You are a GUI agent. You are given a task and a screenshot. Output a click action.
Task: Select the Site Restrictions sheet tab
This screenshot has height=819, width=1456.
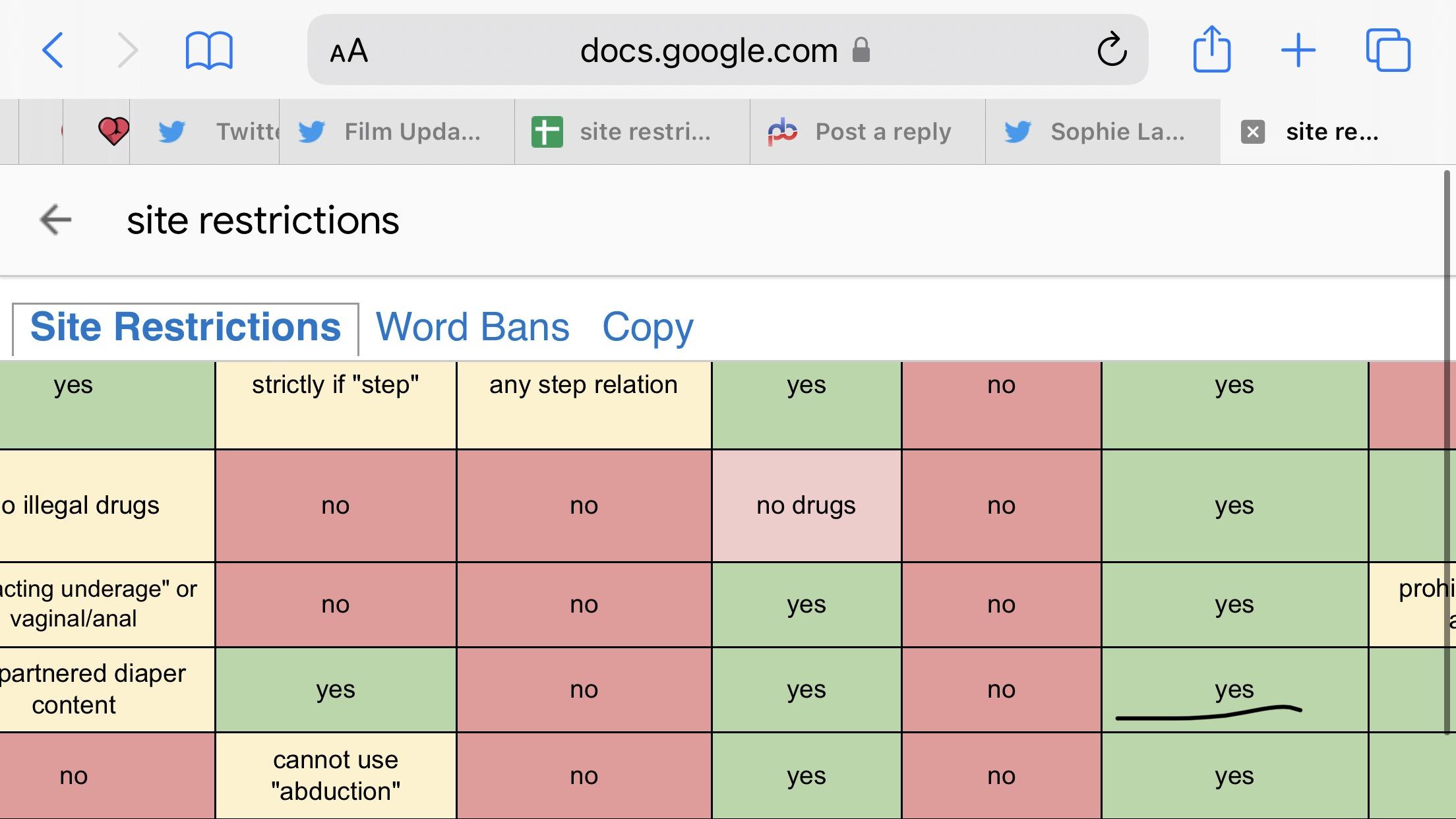click(185, 327)
